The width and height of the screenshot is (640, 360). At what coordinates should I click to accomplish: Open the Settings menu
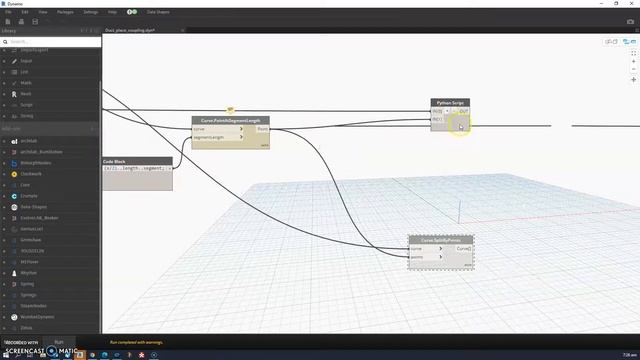click(x=91, y=12)
